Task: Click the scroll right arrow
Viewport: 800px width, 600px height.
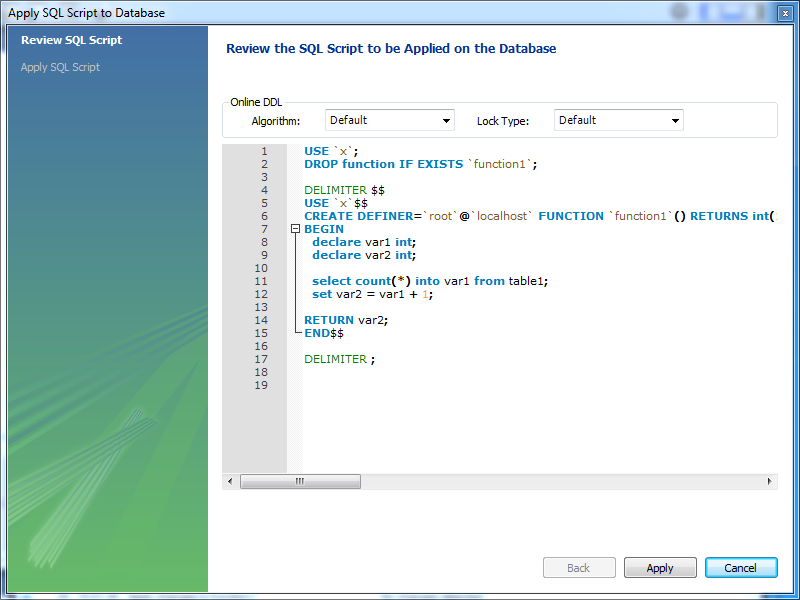Action: (769, 481)
